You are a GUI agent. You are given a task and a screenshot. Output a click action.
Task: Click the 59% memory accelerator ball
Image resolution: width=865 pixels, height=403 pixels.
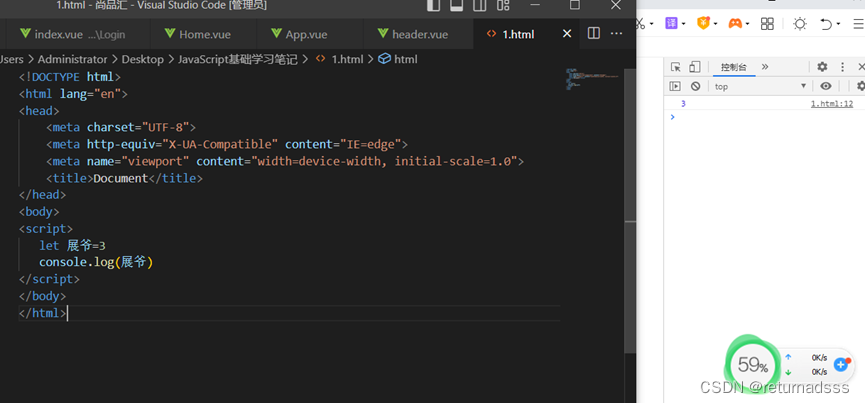coord(752,364)
